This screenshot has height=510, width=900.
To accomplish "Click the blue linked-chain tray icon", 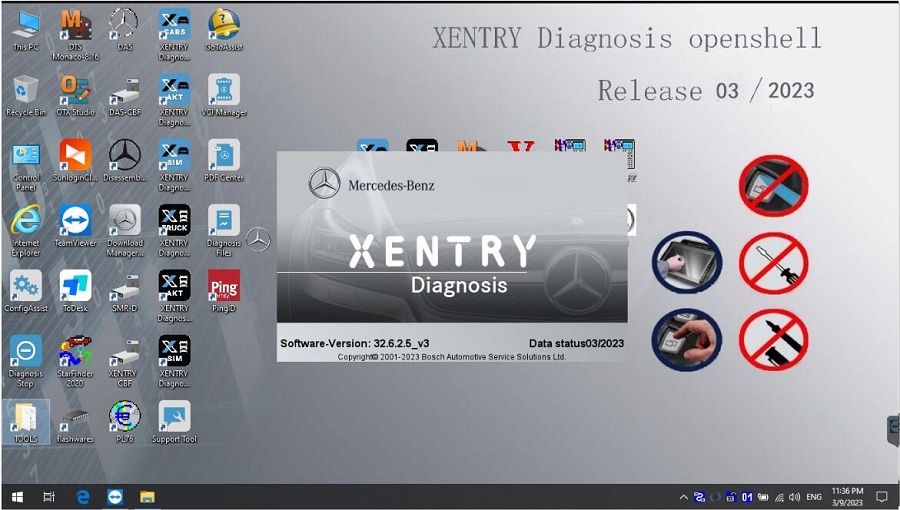I will click(699, 497).
